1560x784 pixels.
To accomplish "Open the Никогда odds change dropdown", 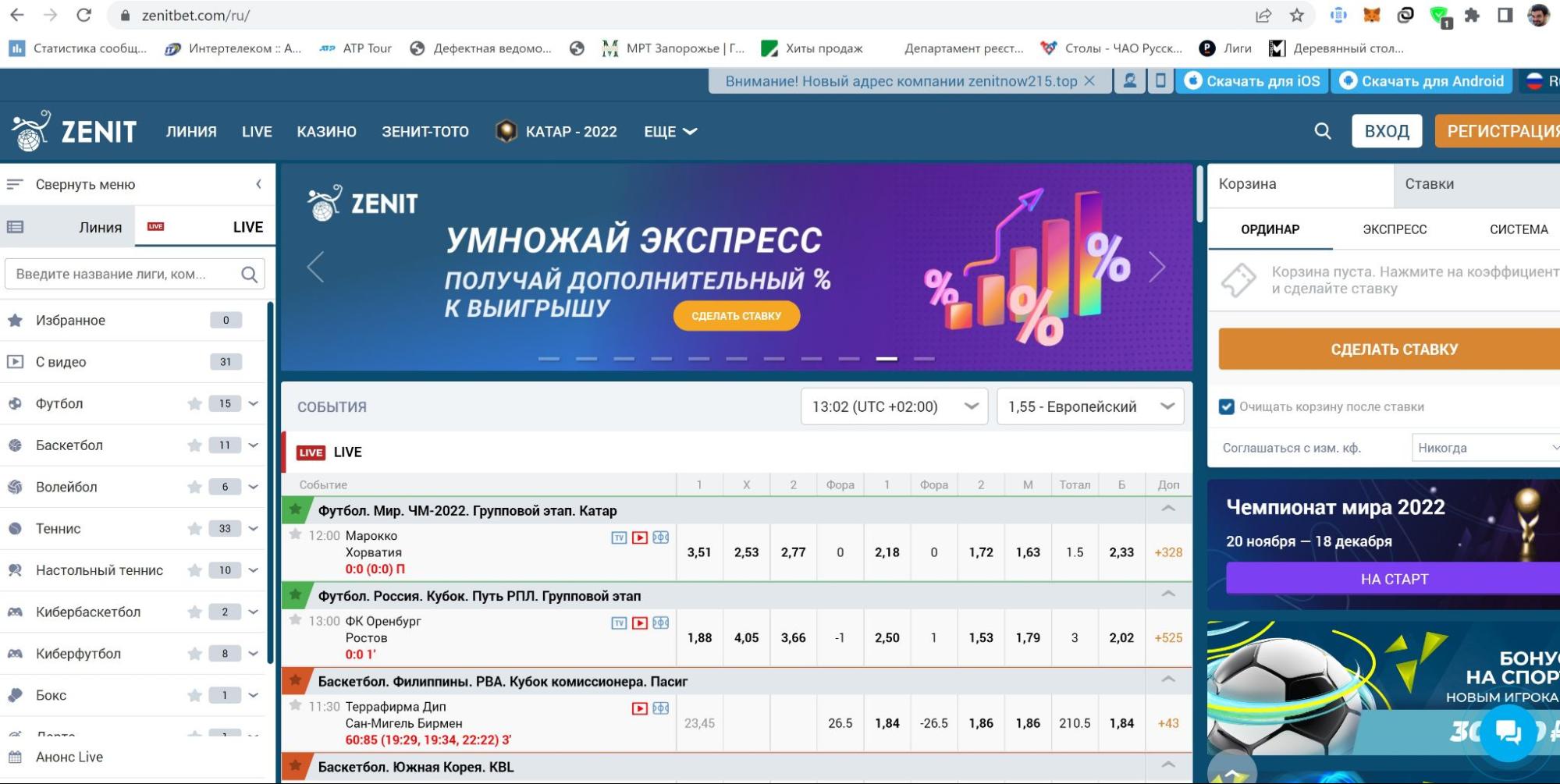I will tap(1486, 448).
